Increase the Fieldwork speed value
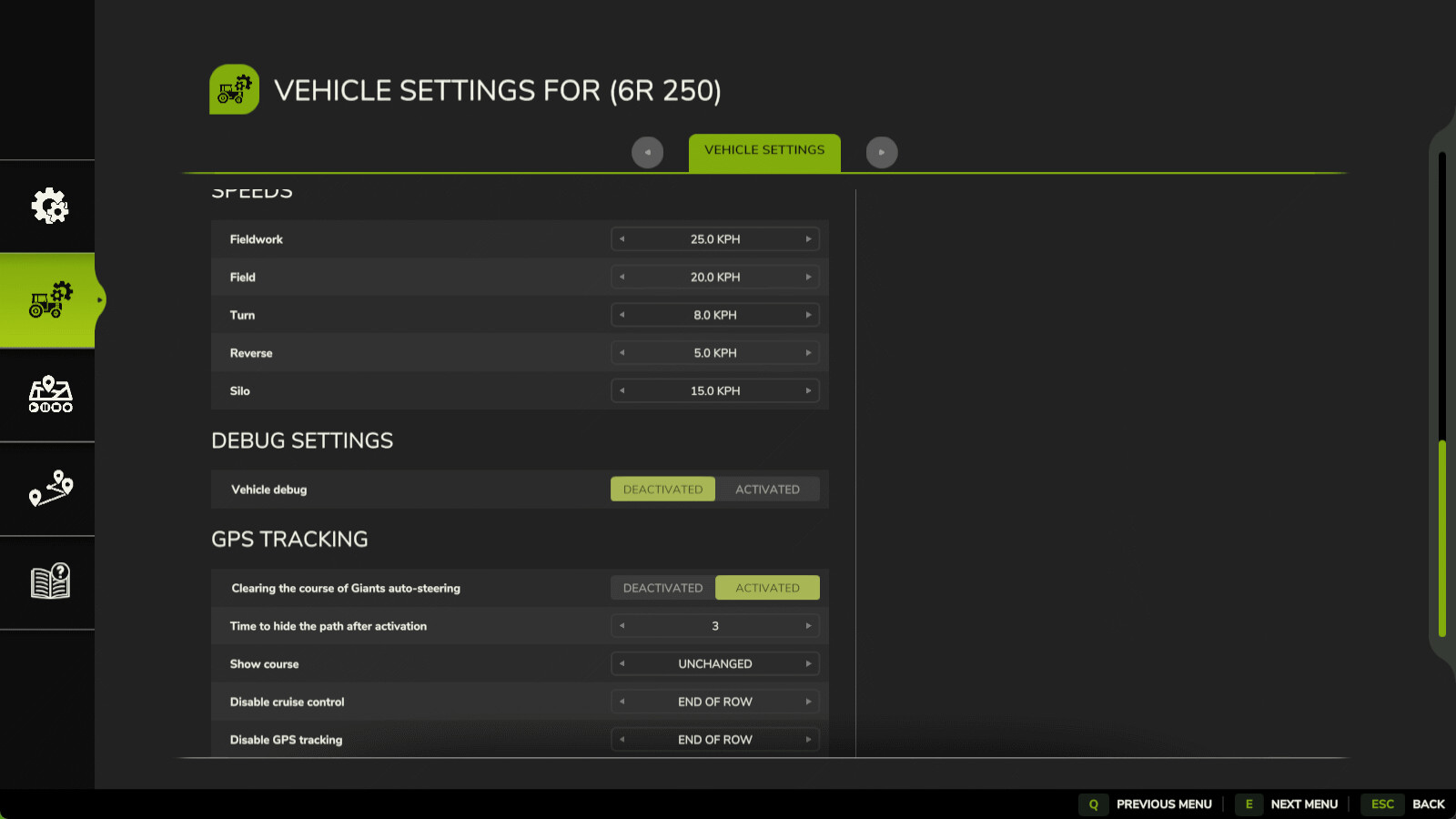The width and height of the screenshot is (1456, 819). pyautogui.click(x=808, y=238)
